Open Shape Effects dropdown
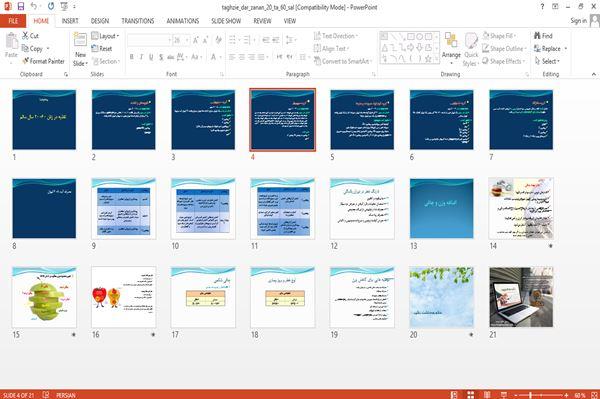Screen dimensions: 600x399 tap(504, 61)
